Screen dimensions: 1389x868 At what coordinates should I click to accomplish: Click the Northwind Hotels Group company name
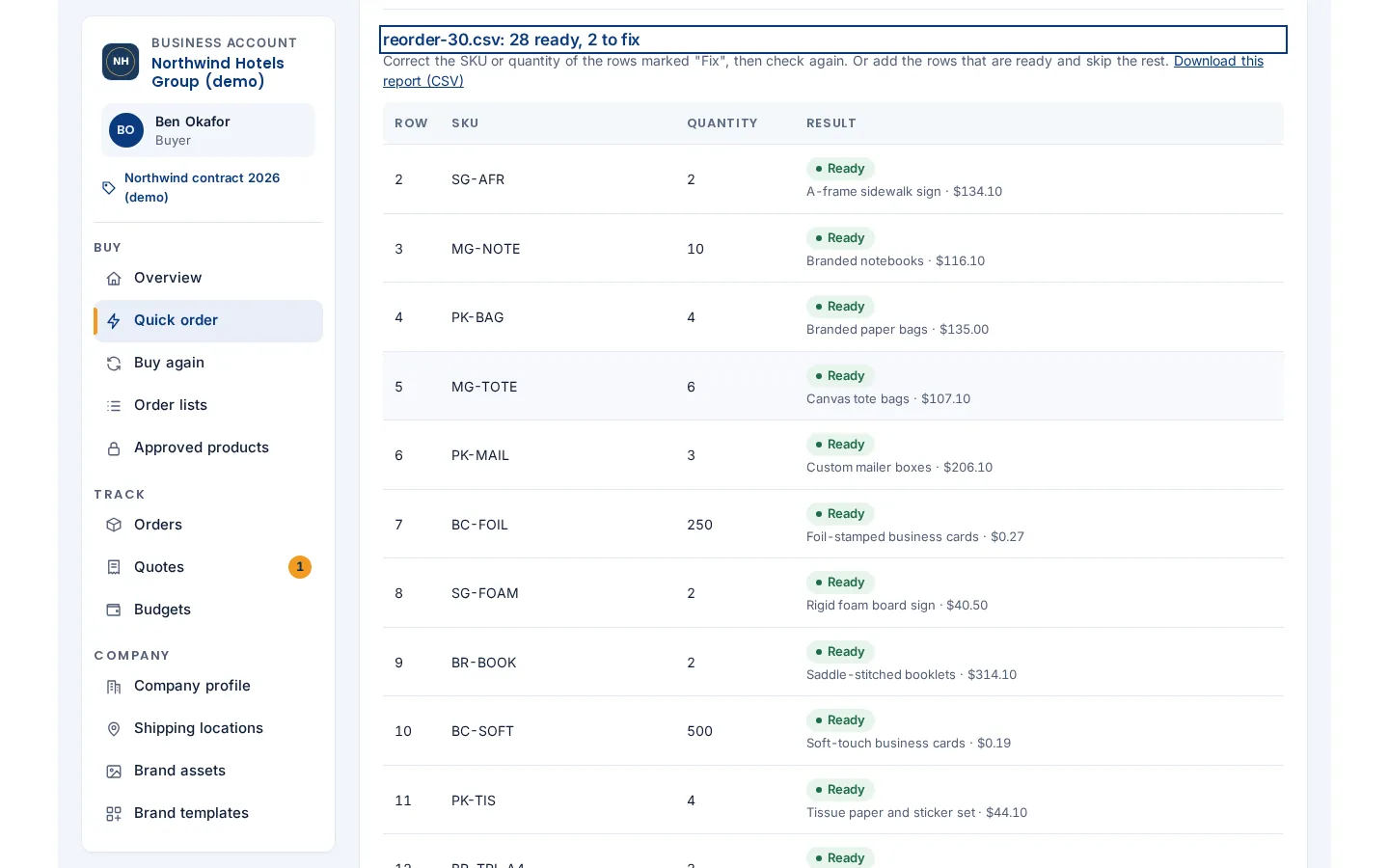218,72
